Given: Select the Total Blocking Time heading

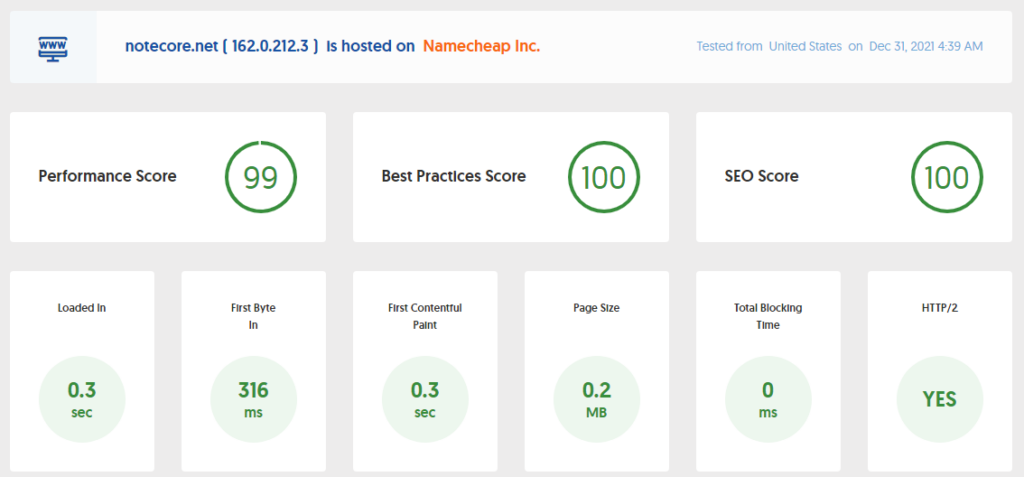Looking at the screenshot, I should (768, 316).
